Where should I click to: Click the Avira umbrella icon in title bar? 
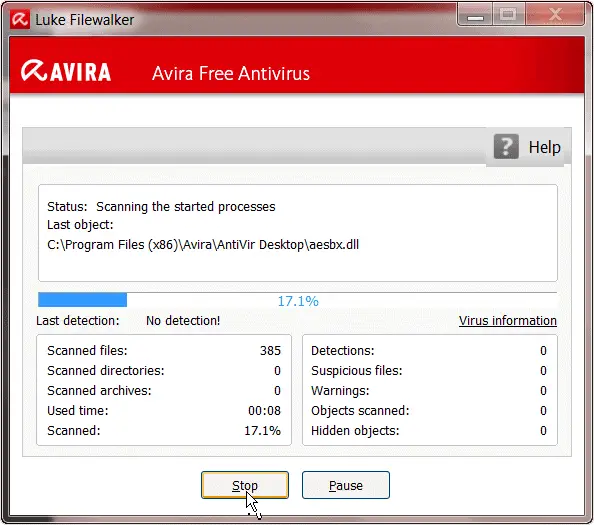(20, 19)
